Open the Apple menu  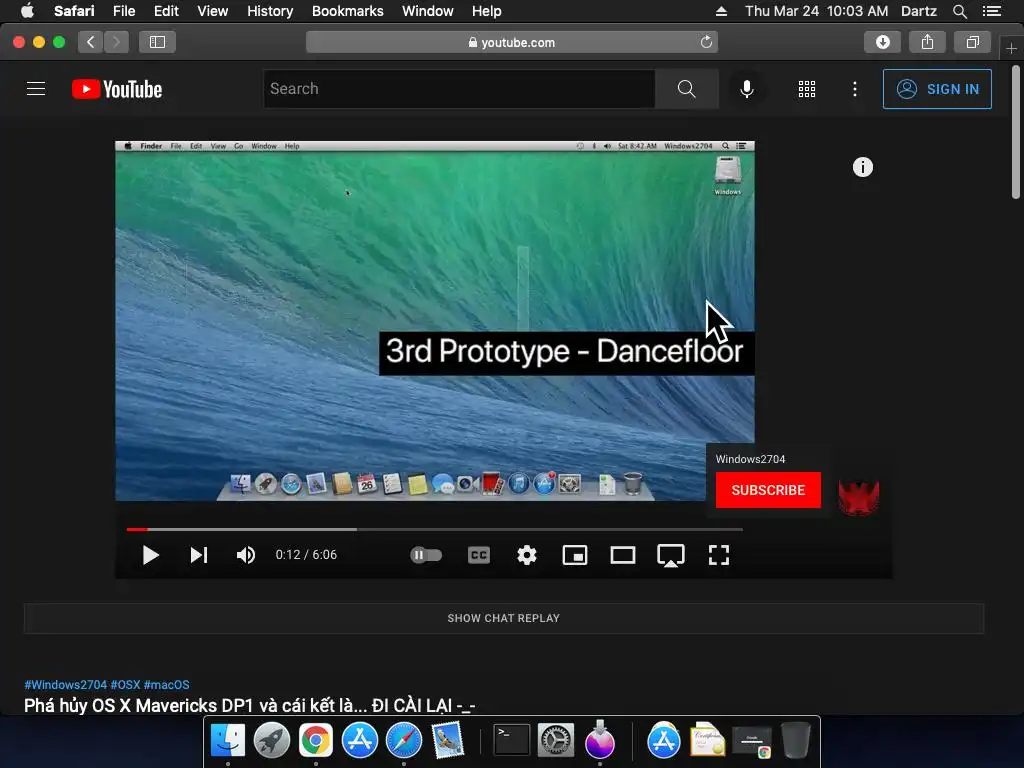pos(27,11)
